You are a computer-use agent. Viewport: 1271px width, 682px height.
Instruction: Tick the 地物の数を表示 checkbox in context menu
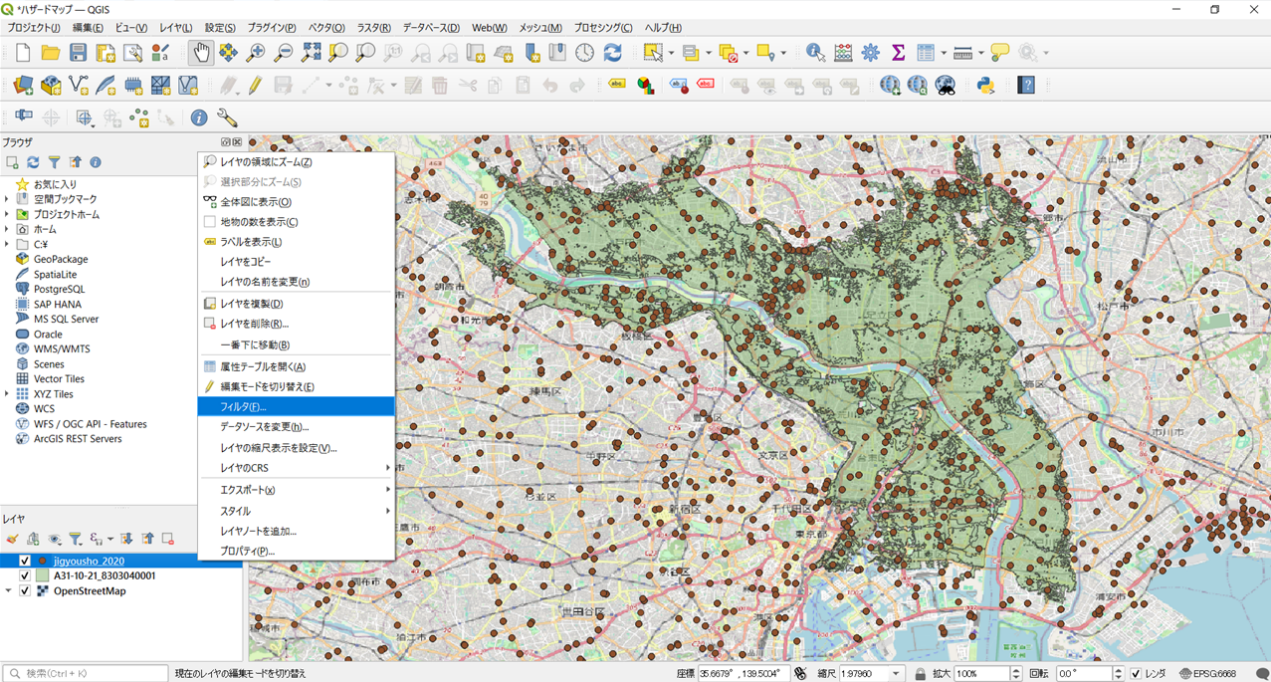210,222
